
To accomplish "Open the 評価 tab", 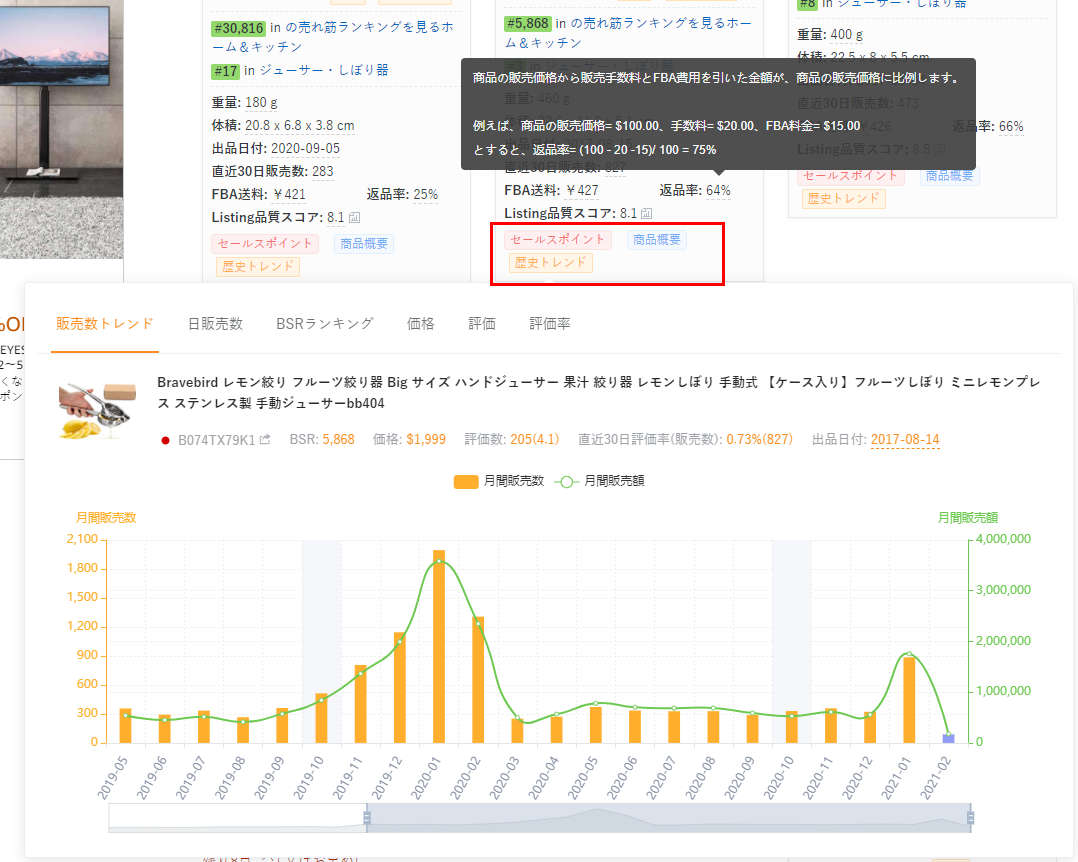I will (481, 324).
